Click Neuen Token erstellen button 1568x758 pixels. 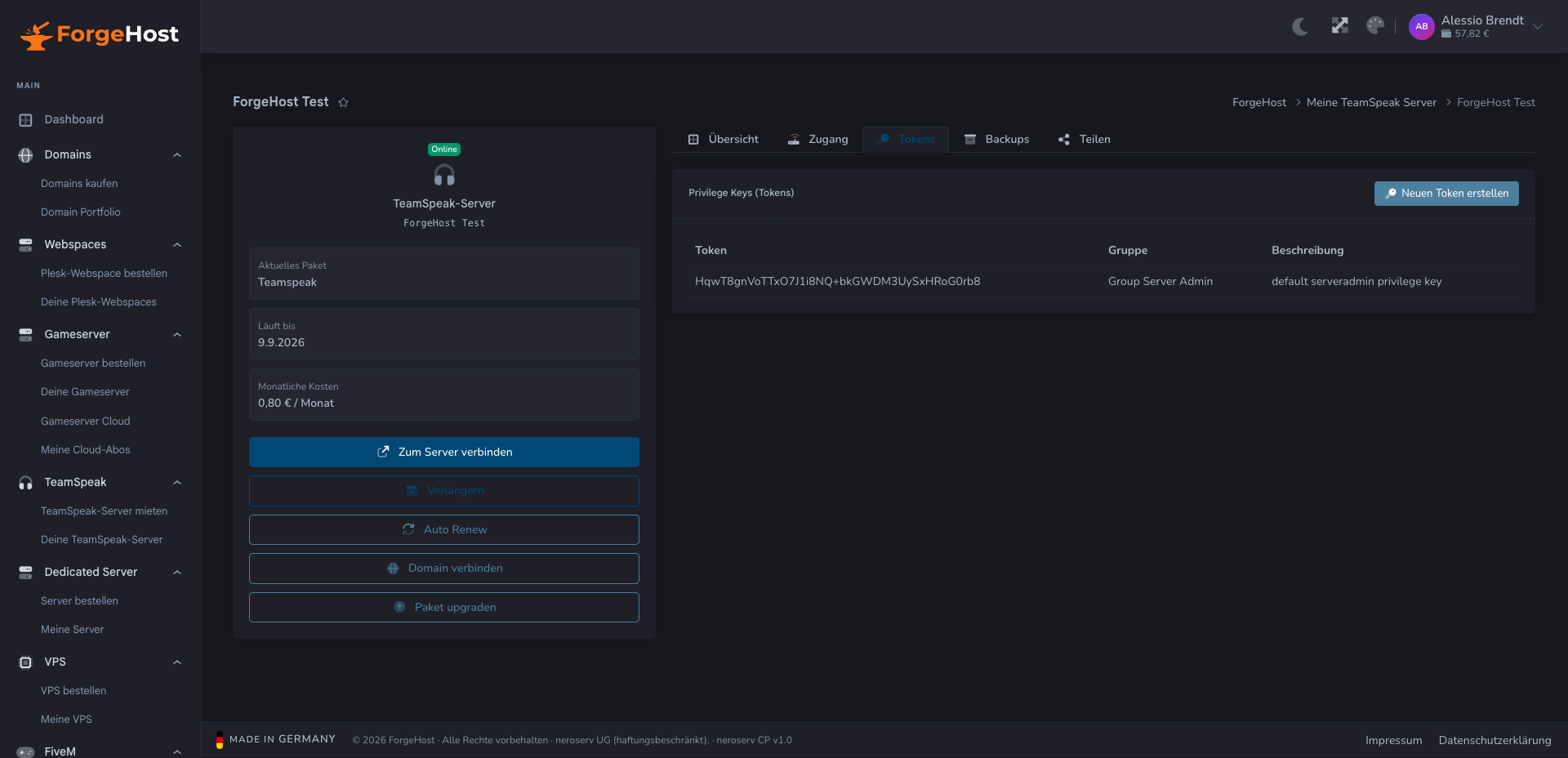pos(1446,194)
